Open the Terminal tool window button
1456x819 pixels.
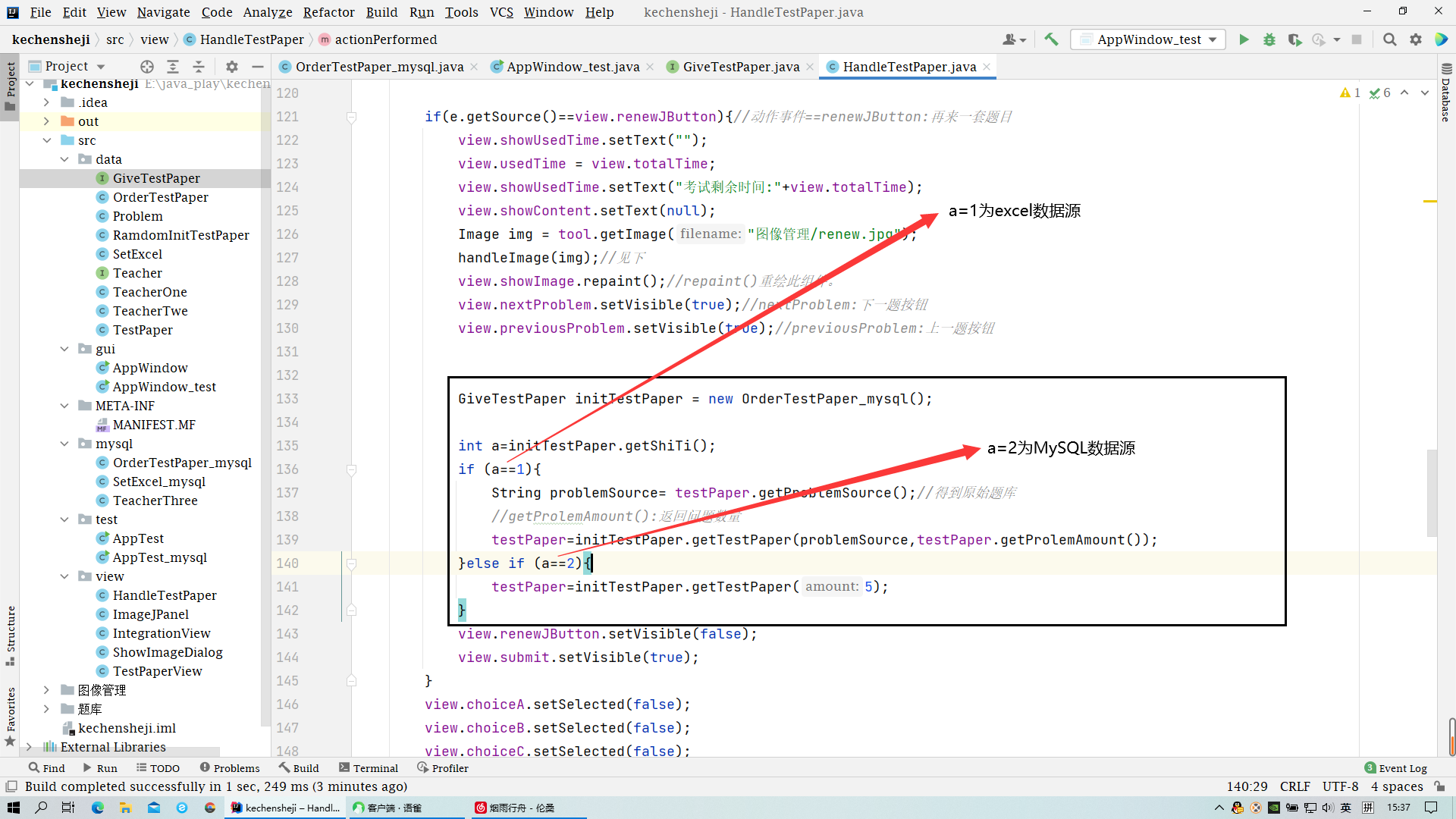coord(369,768)
